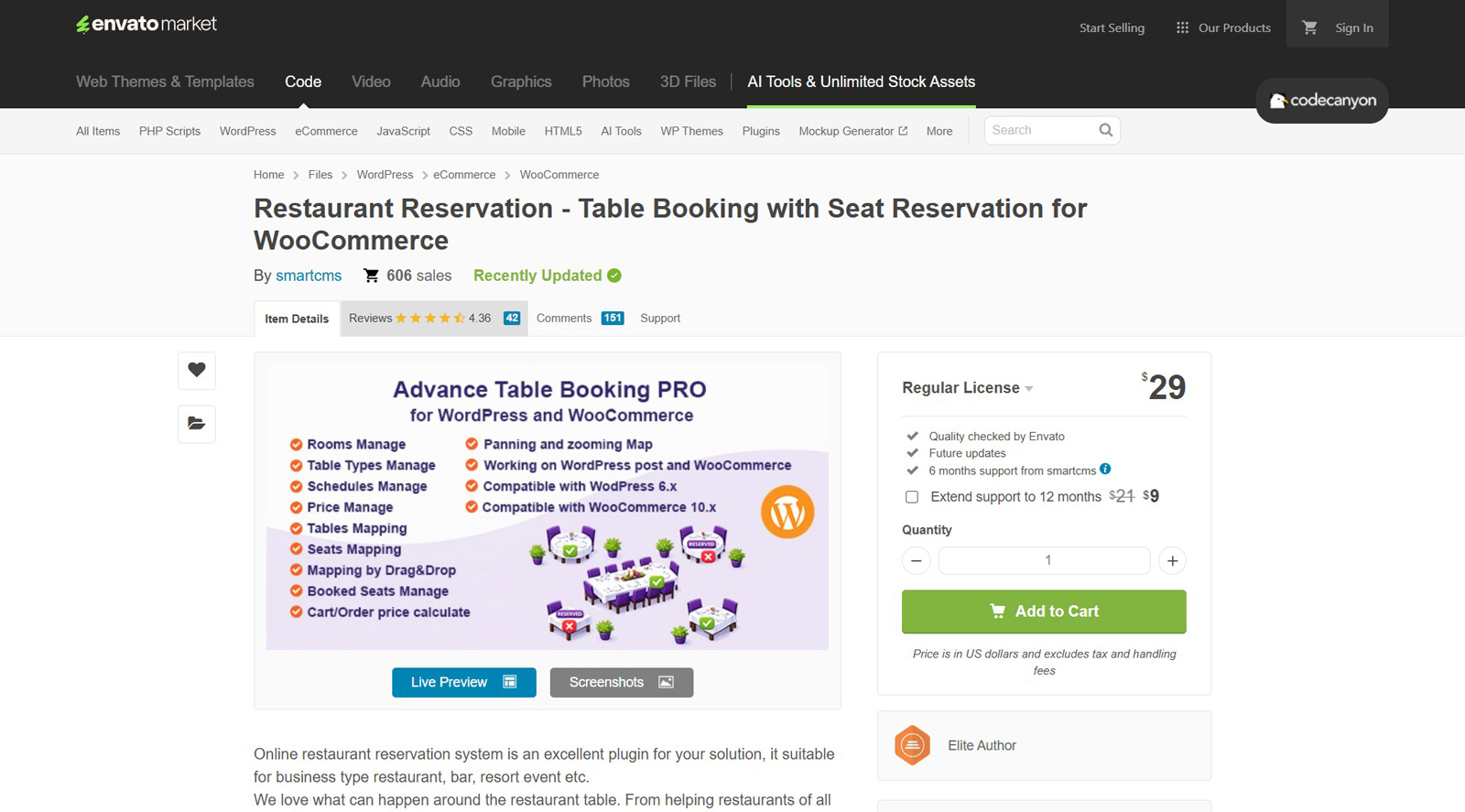The image size is (1465, 812).
Task: Open the Photos category
Action: pos(606,81)
